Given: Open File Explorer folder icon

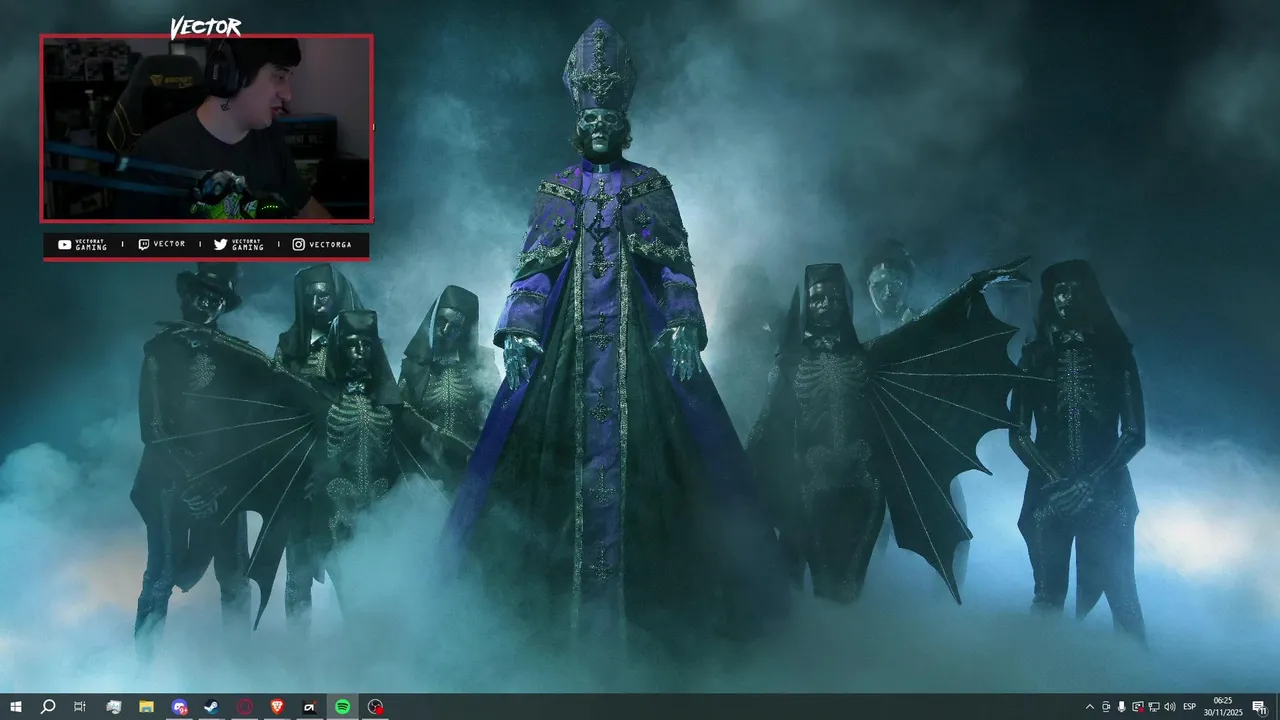Looking at the screenshot, I should 146,707.
